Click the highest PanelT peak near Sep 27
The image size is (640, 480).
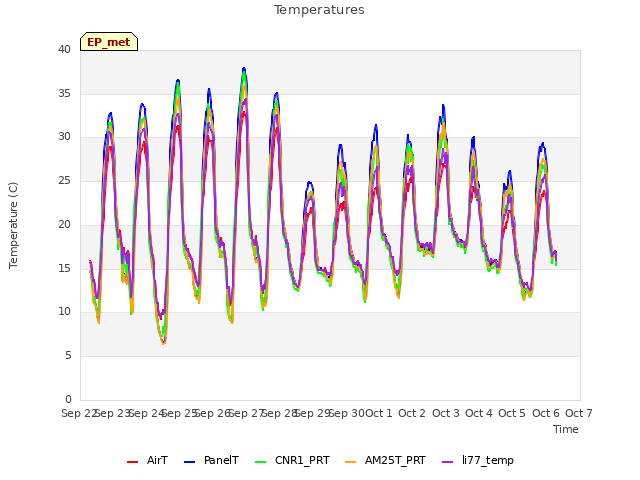pos(244,68)
